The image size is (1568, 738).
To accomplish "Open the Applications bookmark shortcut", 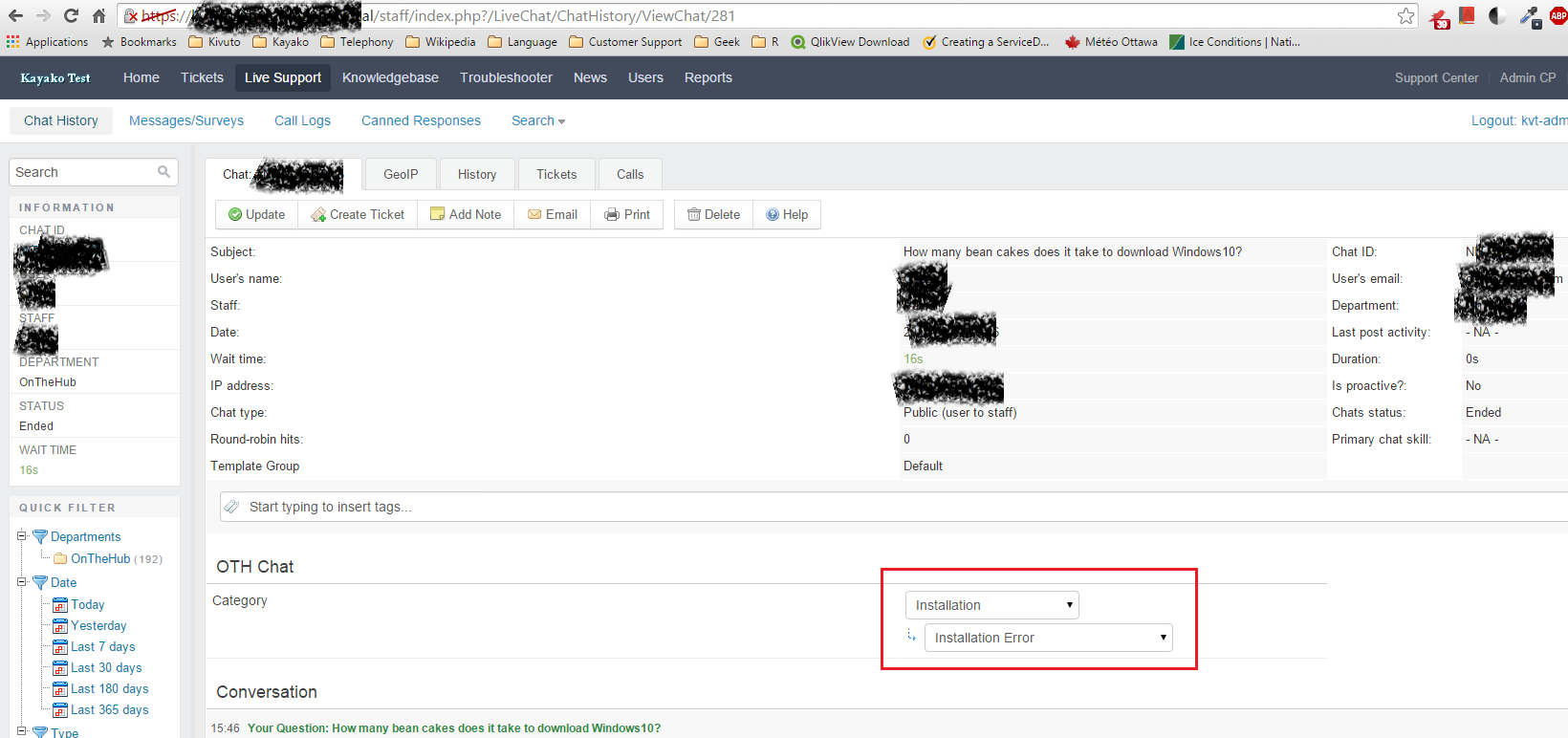I will point(47,42).
